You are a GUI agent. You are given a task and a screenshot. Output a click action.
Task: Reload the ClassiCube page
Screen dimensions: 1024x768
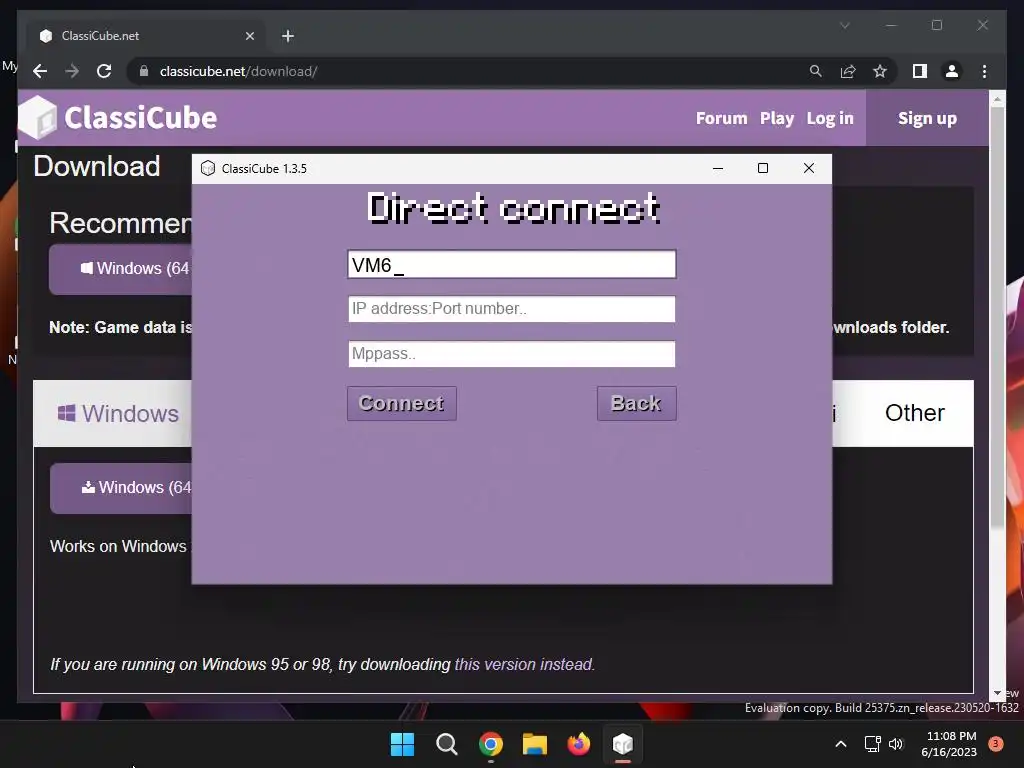pos(104,71)
